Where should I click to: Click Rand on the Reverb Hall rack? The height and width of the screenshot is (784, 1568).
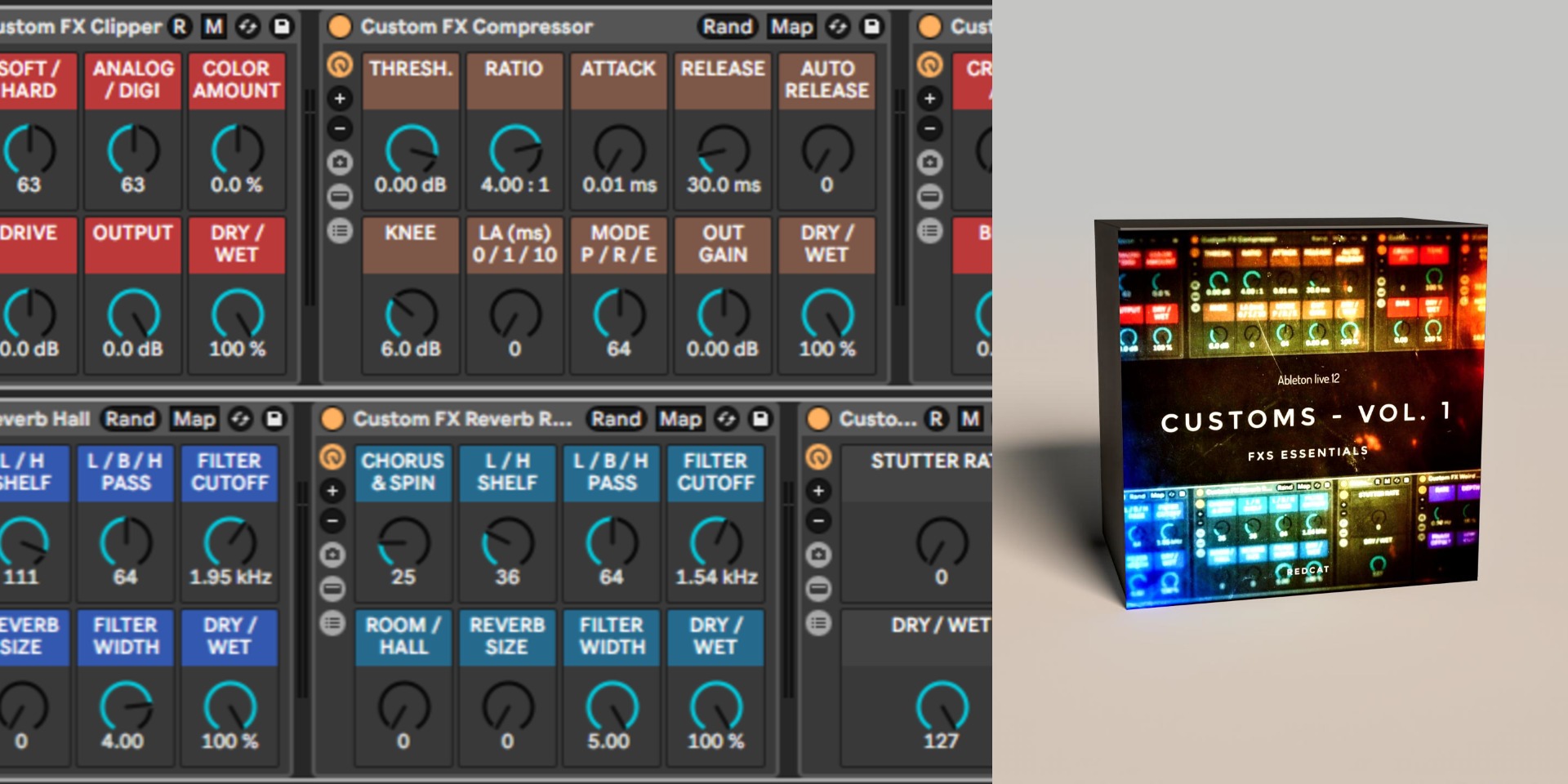(130, 419)
